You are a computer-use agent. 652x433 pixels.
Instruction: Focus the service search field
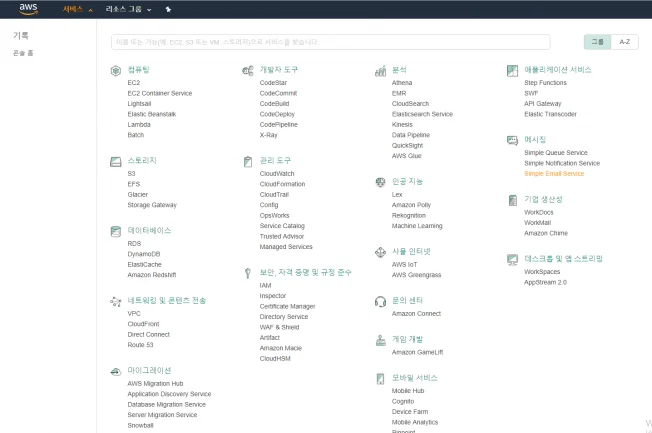pyautogui.click(x=331, y=42)
